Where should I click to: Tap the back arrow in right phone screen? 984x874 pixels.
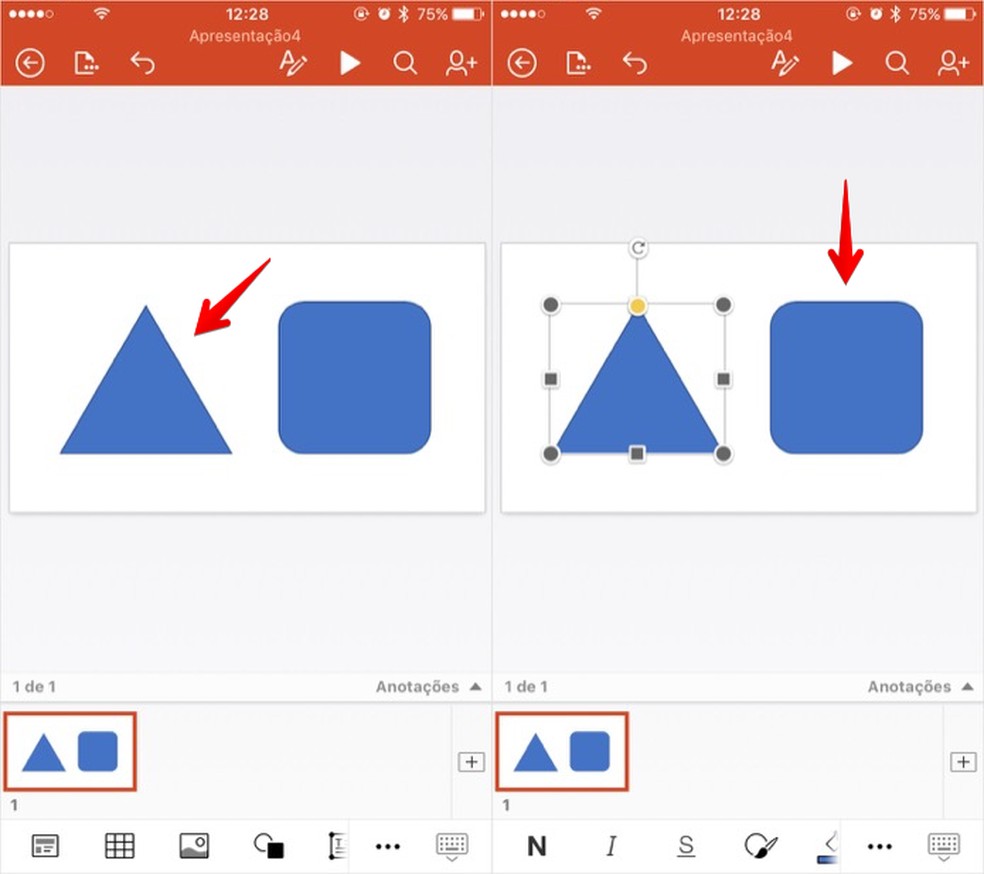pos(522,63)
